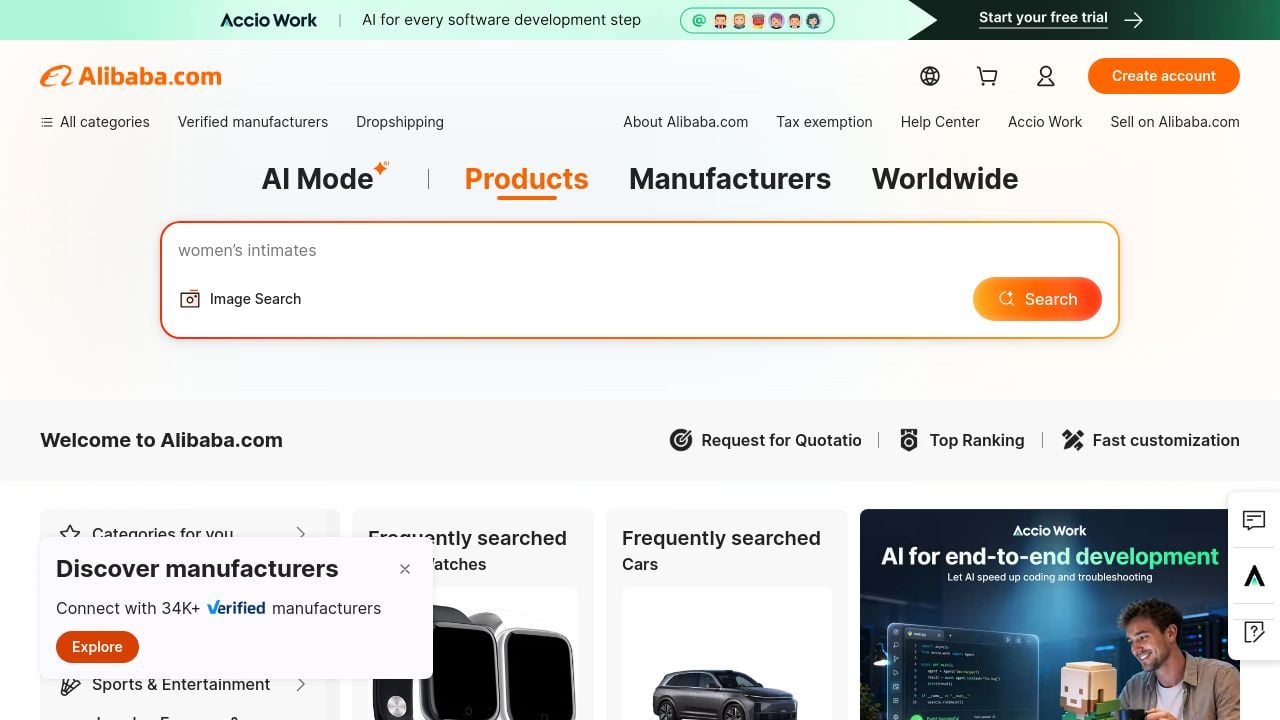Click the Accio Work top banner logo

[x=268, y=20]
